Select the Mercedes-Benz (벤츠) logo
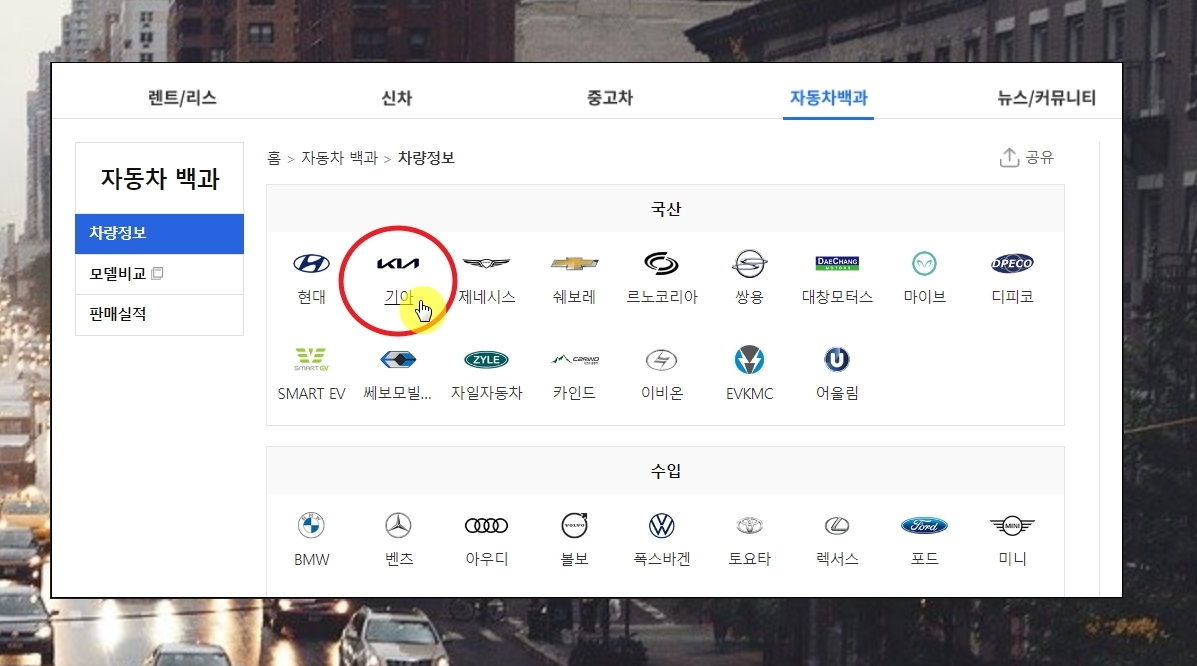The image size is (1197, 666). 398,525
